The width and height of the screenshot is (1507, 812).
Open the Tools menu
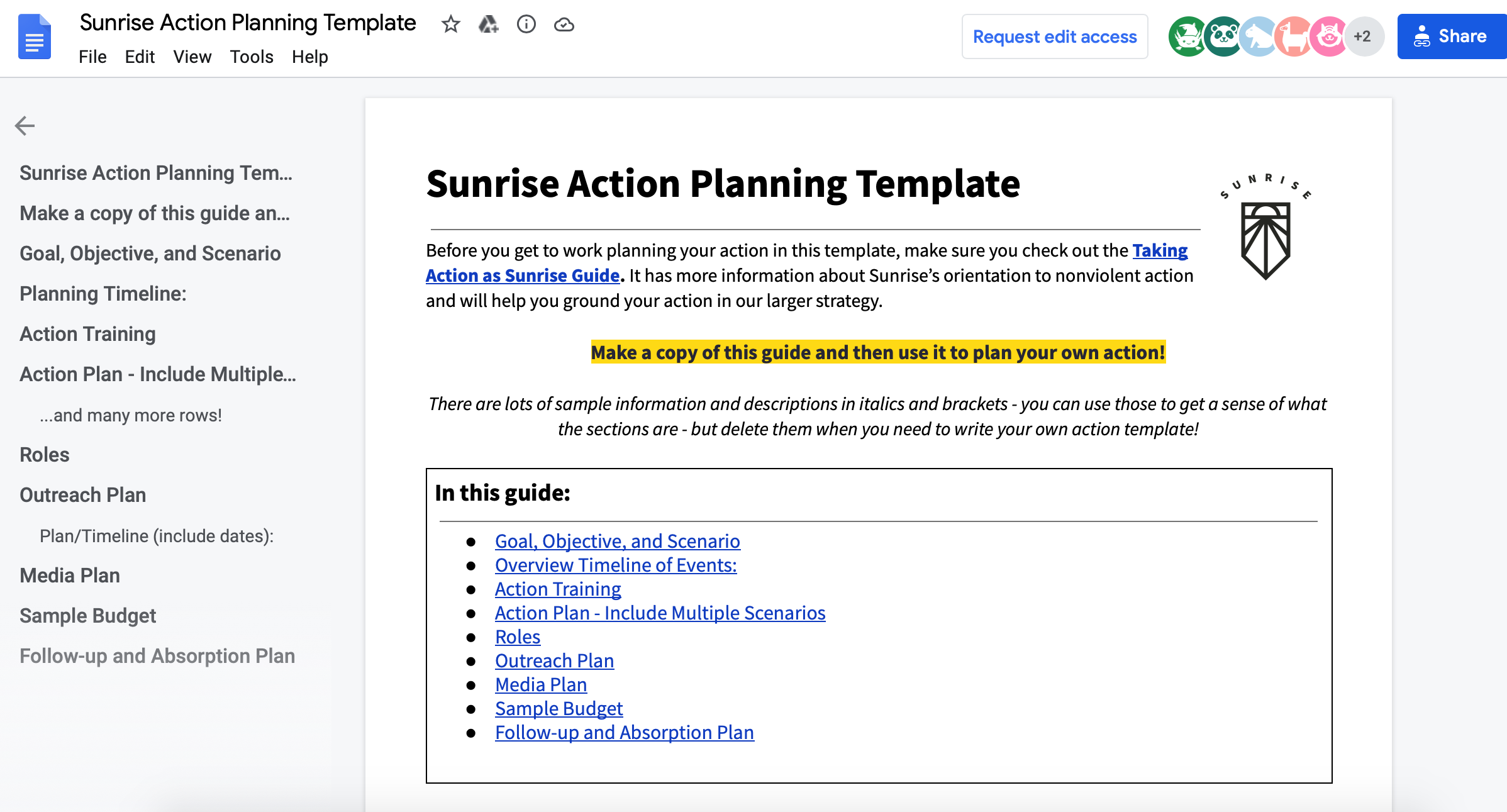252,57
